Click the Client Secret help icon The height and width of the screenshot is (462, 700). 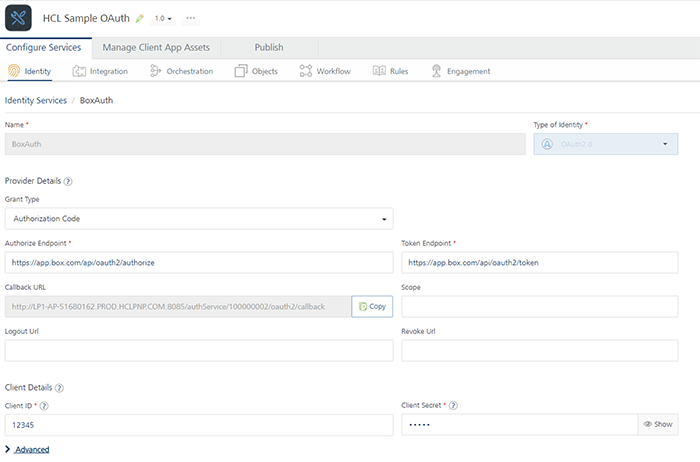[x=454, y=406]
